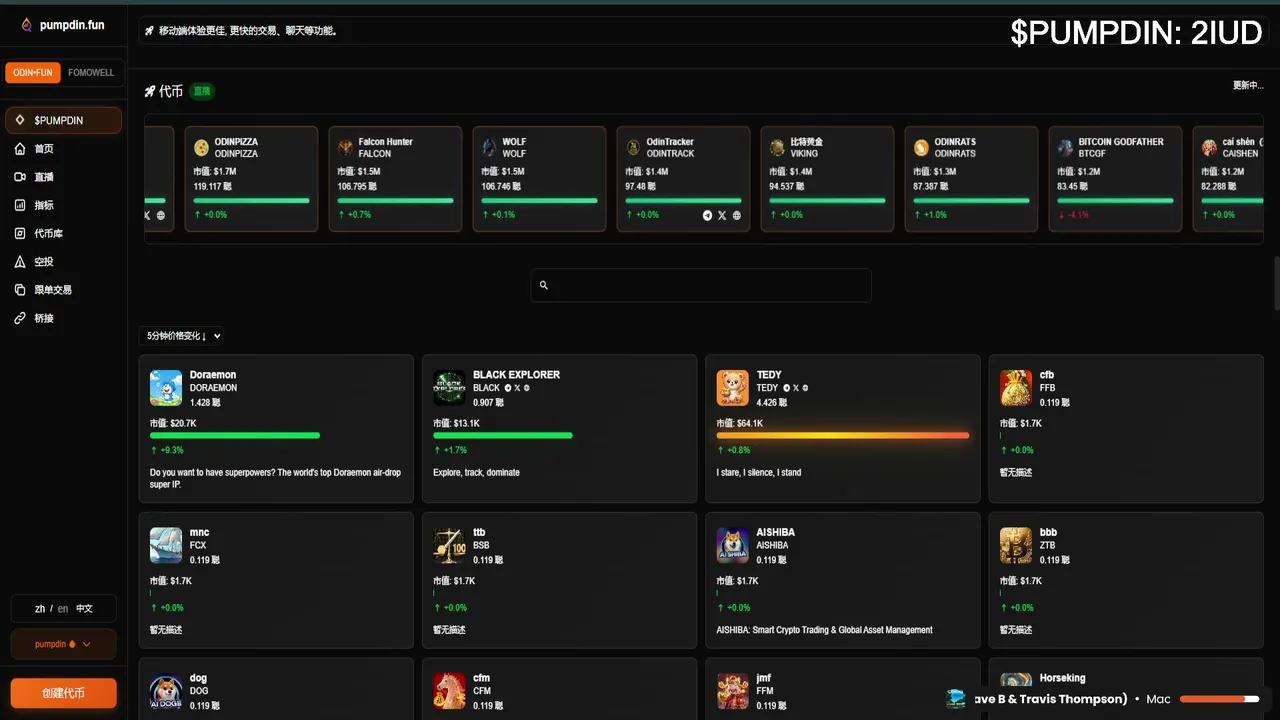Expand the pumpdin account dropdown

coord(63,645)
